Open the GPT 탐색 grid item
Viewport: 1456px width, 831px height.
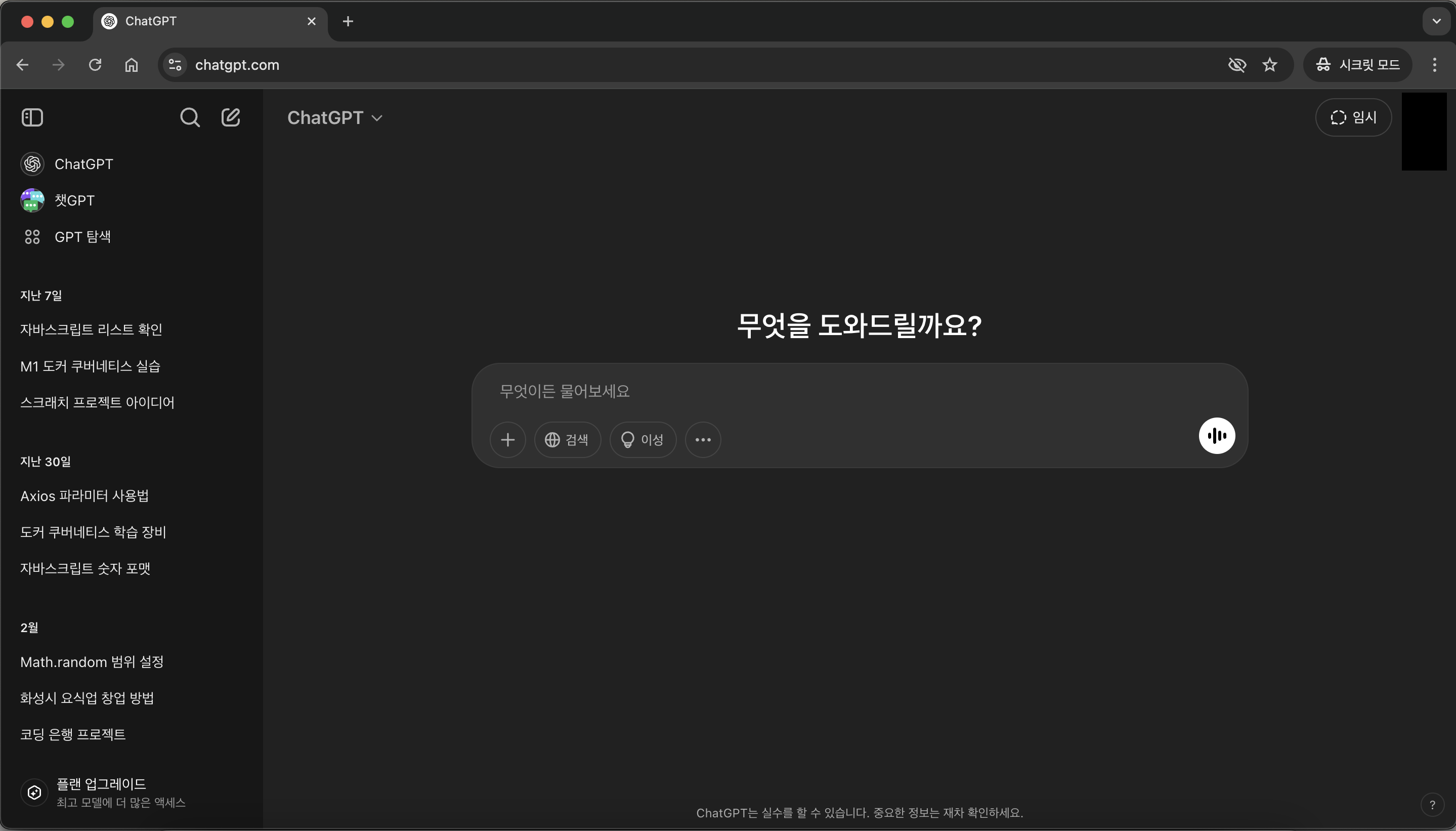(82, 237)
